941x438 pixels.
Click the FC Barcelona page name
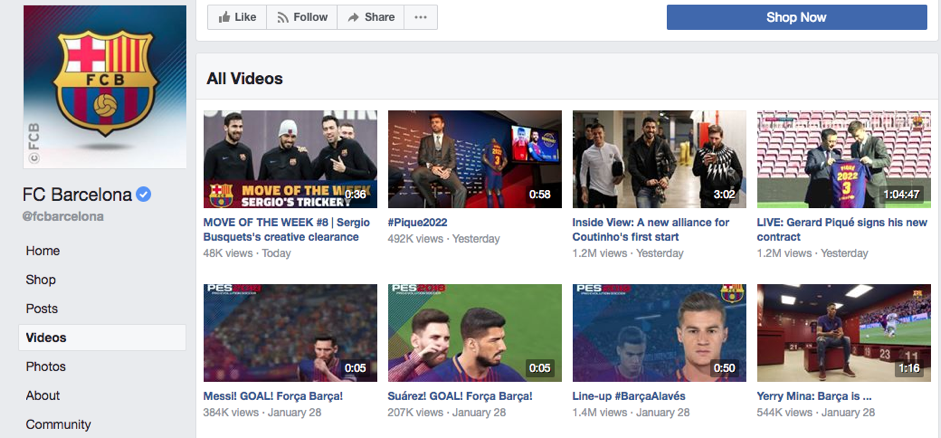[77, 194]
